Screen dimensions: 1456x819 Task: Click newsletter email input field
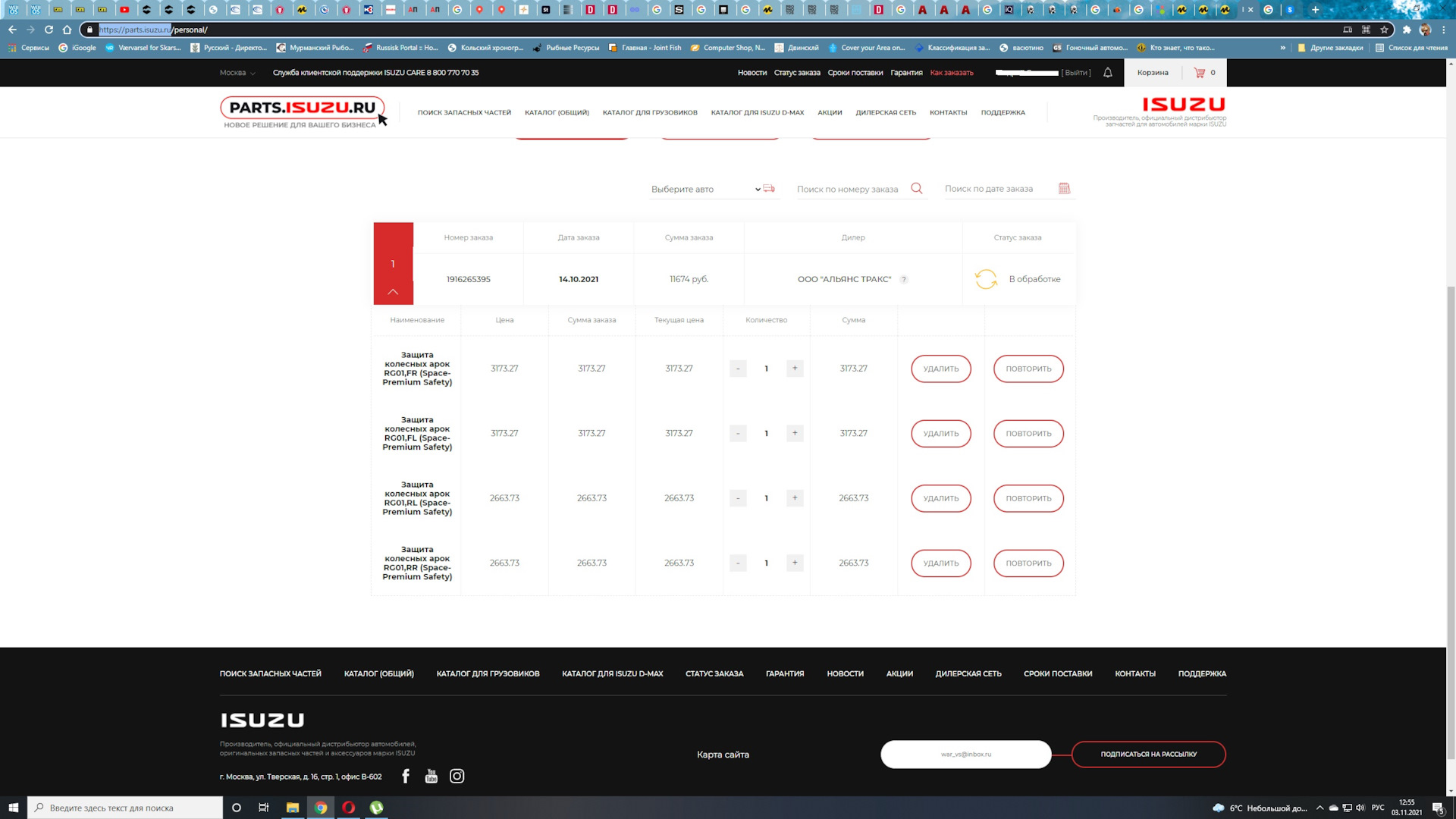(966, 755)
